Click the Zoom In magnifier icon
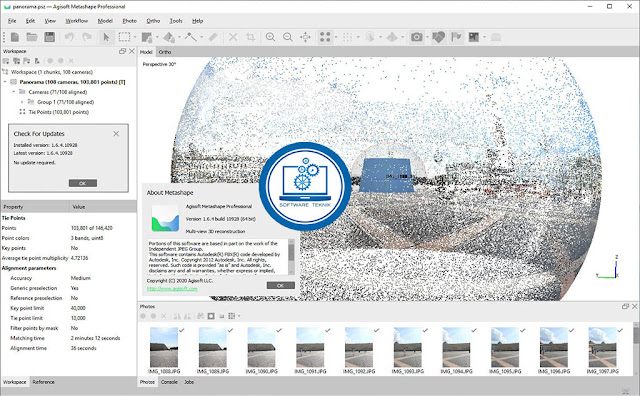The height and width of the screenshot is (396, 640). 270,37
